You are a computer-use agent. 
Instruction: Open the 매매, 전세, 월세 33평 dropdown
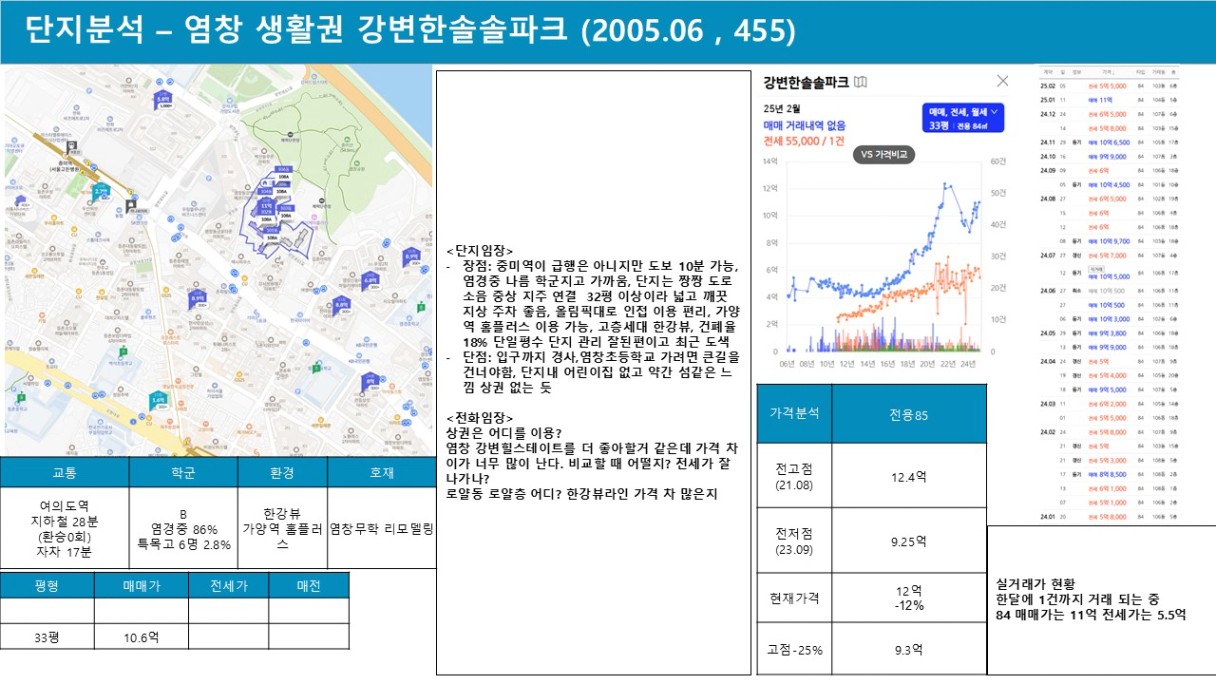point(963,118)
